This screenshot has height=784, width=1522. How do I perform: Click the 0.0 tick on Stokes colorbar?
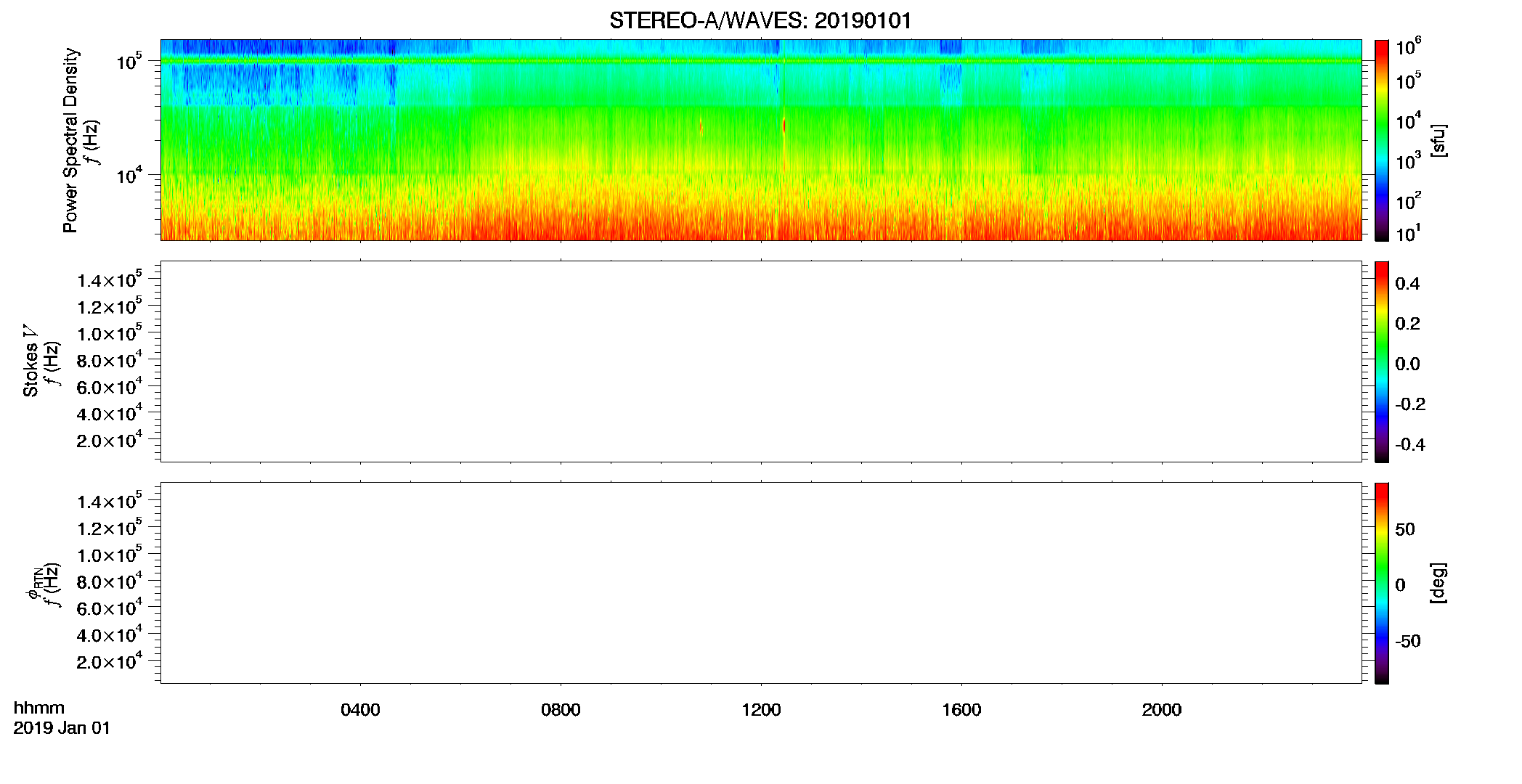tap(1407, 364)
